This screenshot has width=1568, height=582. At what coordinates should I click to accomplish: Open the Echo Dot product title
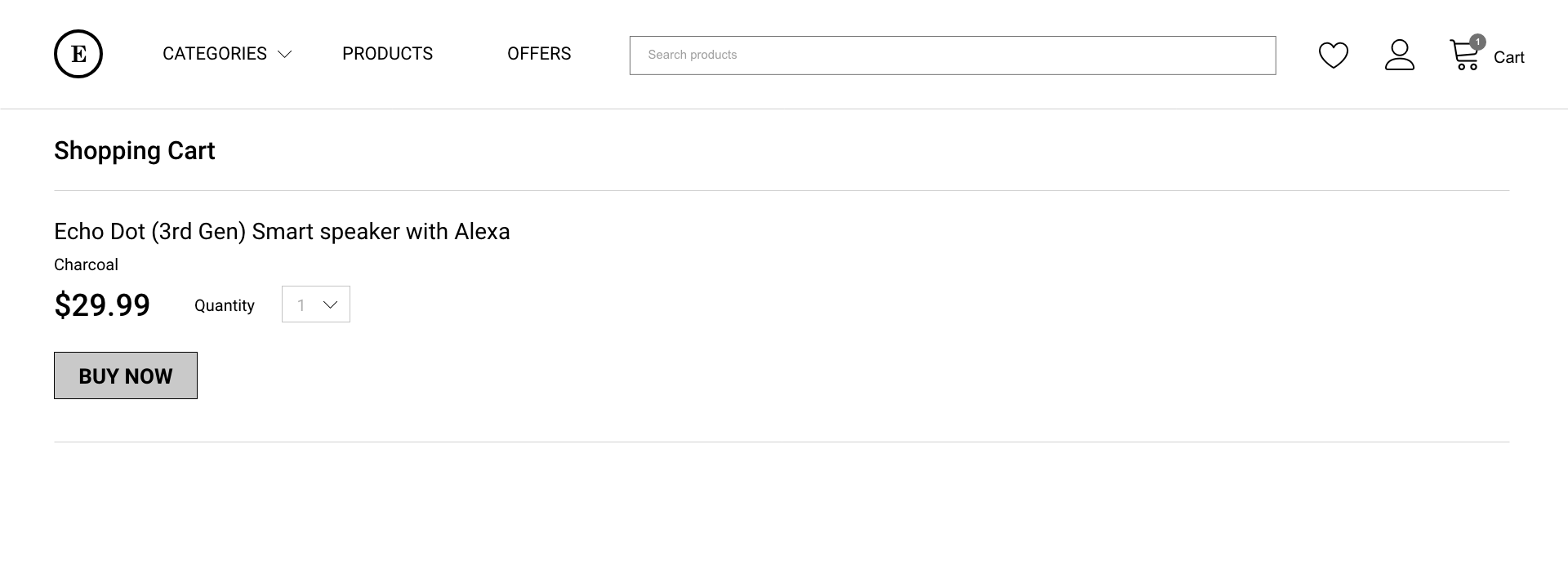pos(282,232)
